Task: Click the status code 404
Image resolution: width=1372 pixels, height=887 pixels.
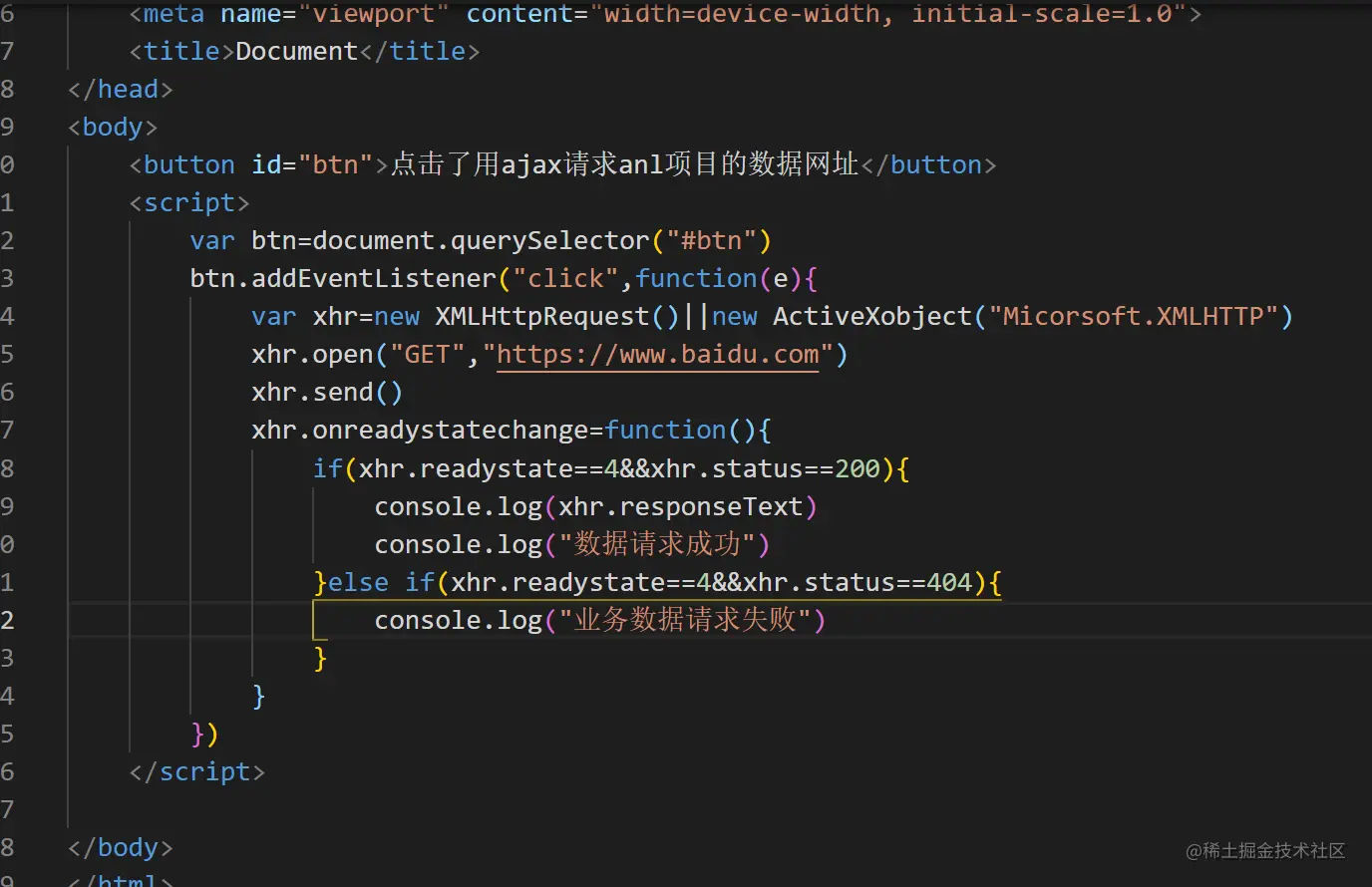Action: 949,582
